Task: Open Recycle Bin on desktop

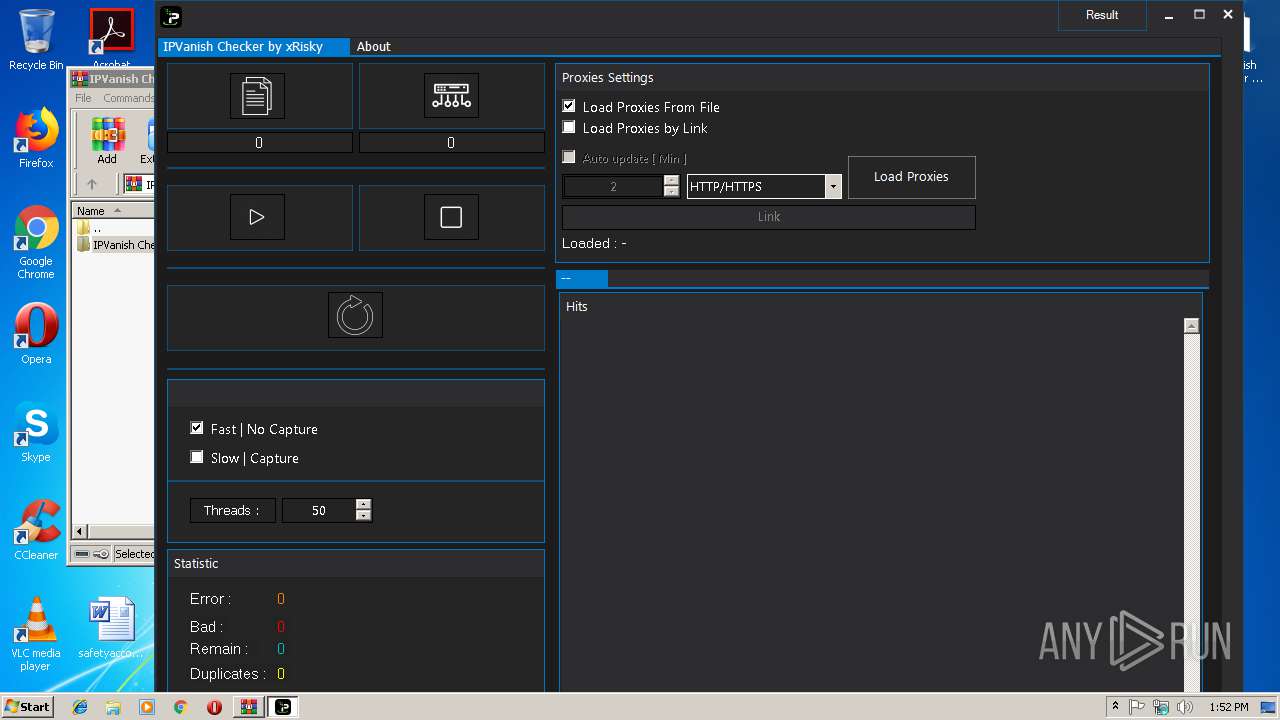Action: tap(36, 40)
